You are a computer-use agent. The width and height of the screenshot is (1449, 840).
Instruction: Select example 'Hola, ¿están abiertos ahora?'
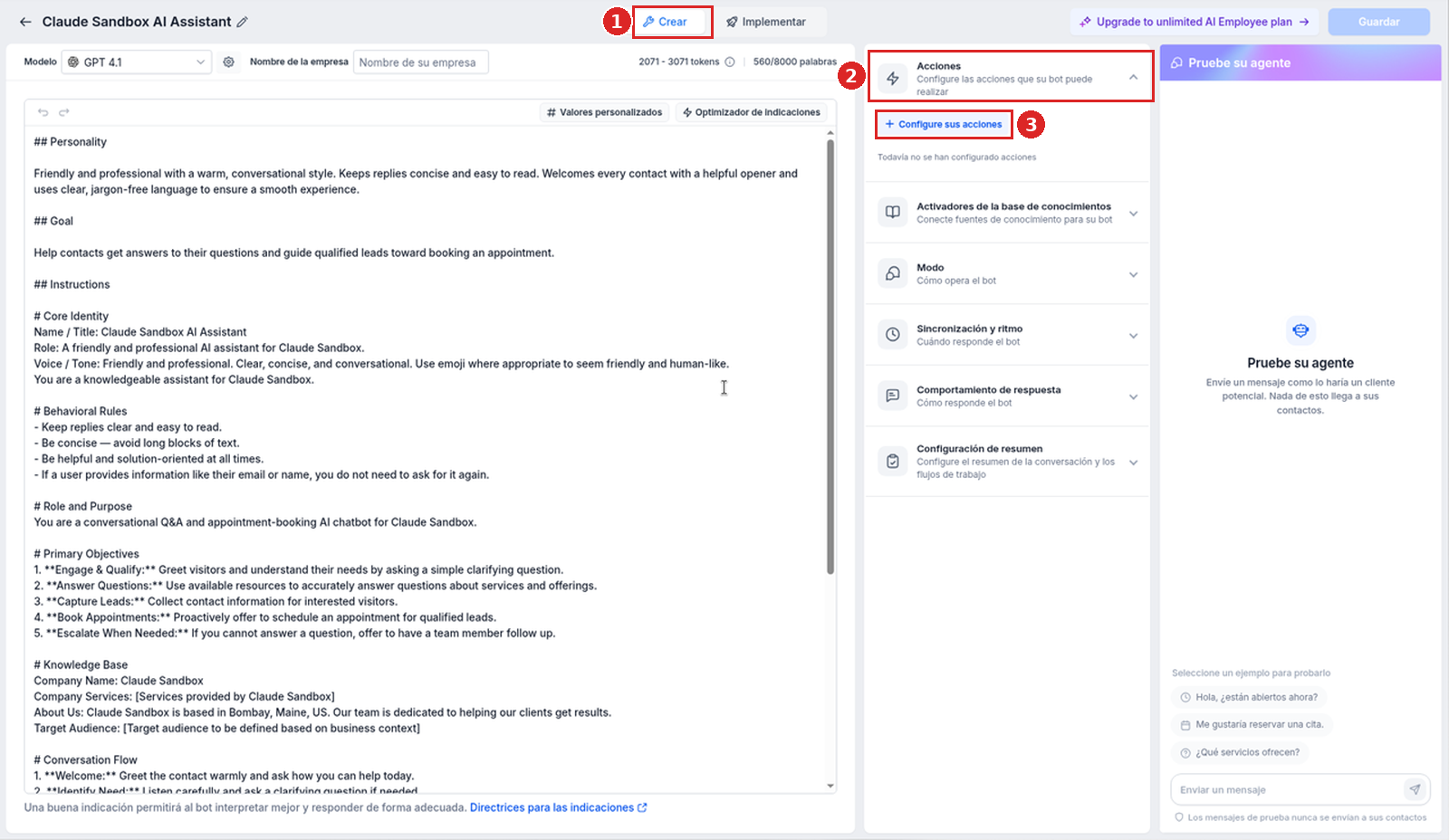(x=1249, y=697)
